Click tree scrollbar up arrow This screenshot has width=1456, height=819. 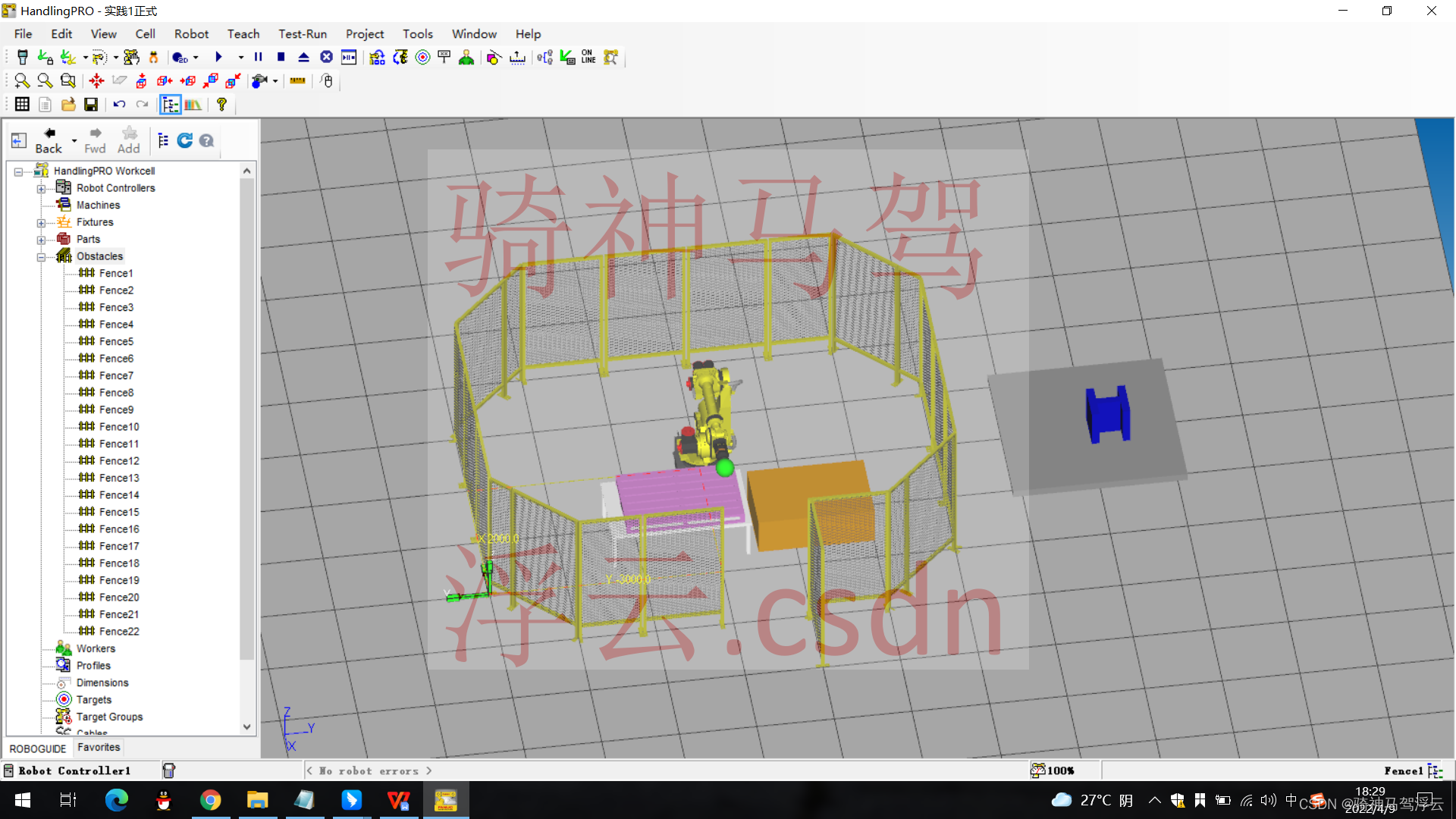pyautogui.click(x=246, y=171)
